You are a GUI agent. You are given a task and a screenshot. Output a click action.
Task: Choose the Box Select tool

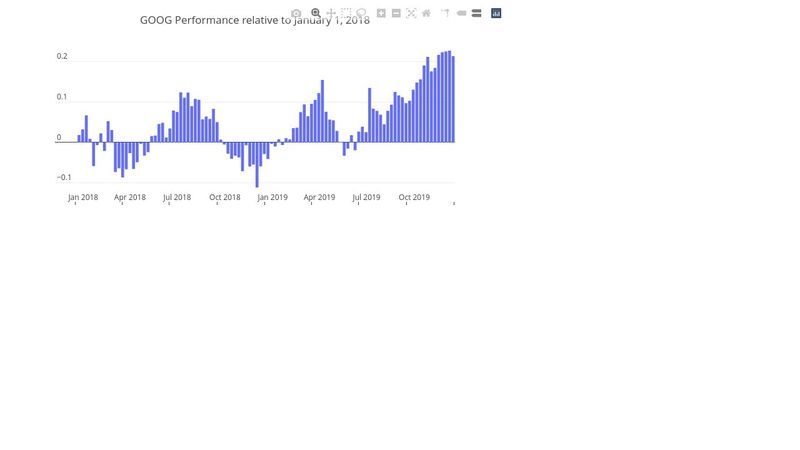pyautogui.click(x=346, y=13)
